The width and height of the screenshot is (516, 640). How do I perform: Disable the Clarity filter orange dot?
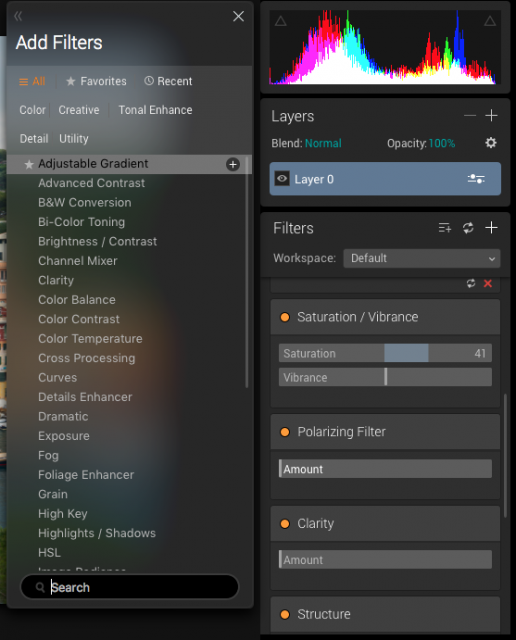(x=285, y=524)
